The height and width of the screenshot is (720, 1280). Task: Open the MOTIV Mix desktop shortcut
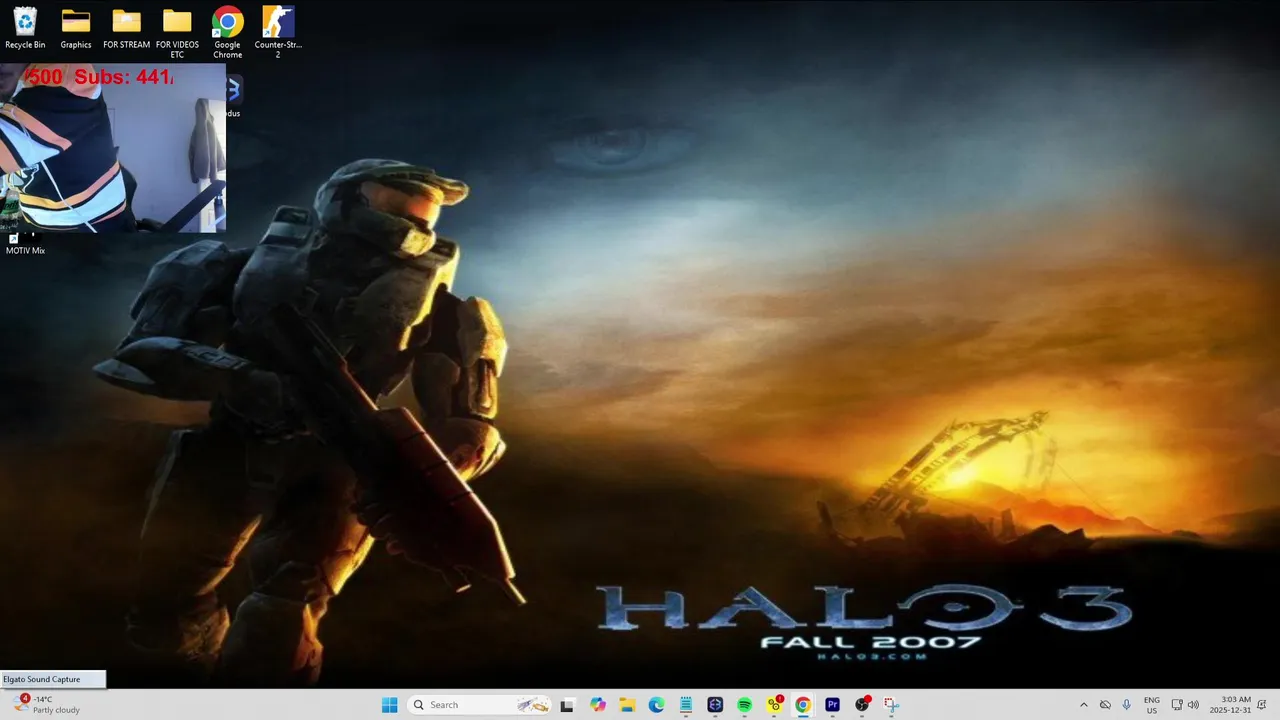click(25, 245)
